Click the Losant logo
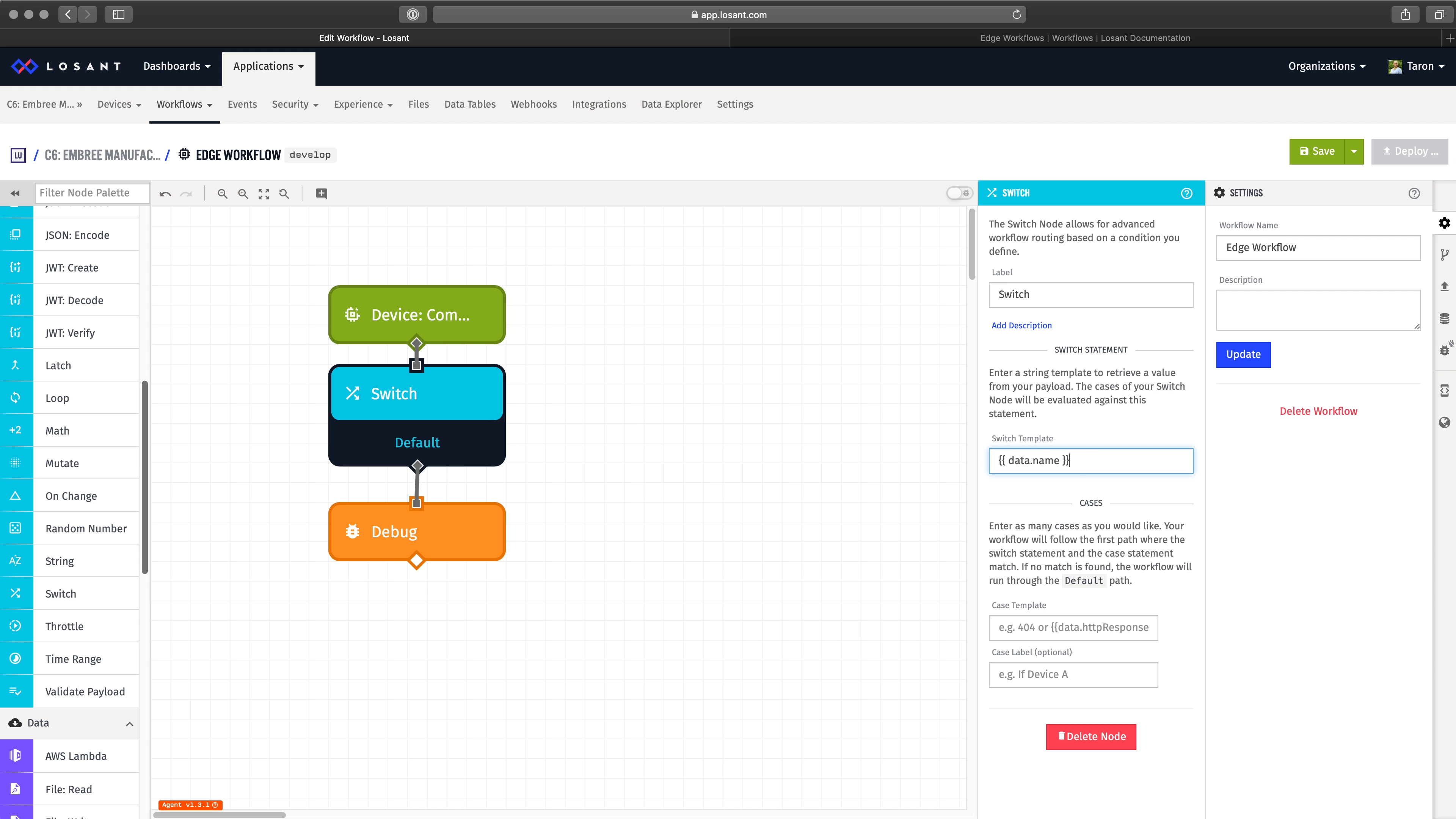 (66, 66)
